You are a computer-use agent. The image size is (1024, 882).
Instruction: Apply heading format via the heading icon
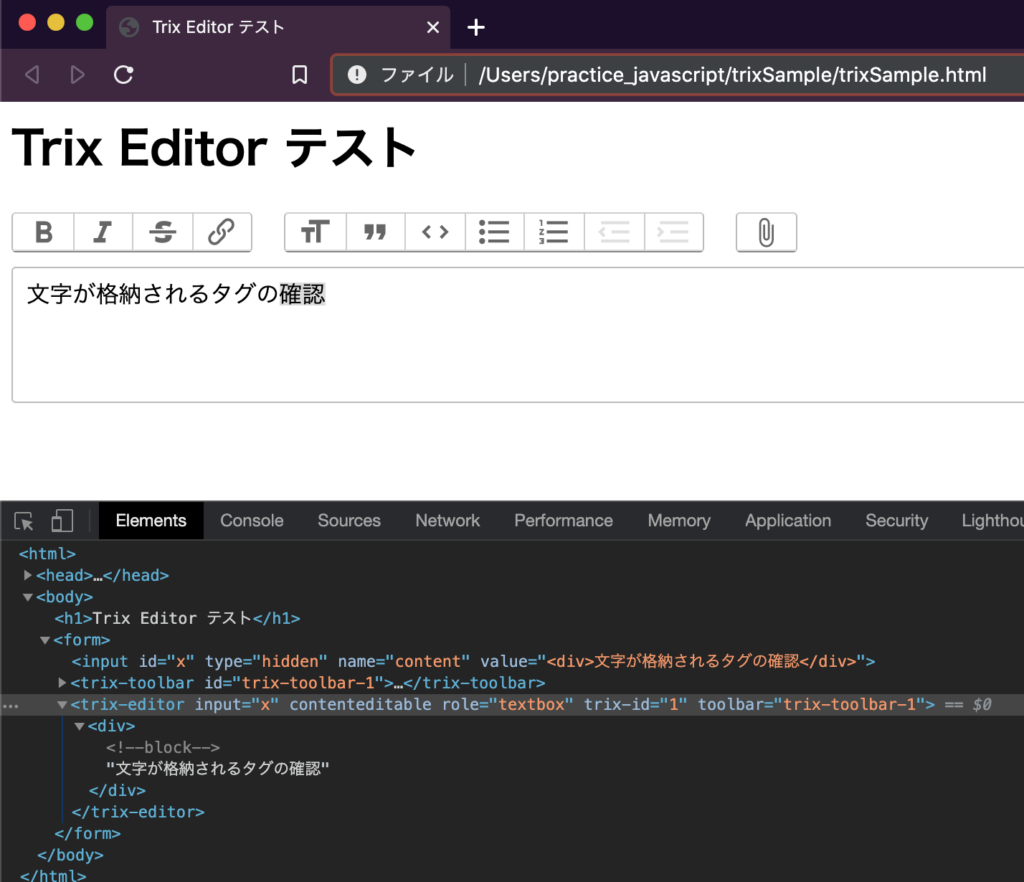pyautogui.click(x=315, y=232)
